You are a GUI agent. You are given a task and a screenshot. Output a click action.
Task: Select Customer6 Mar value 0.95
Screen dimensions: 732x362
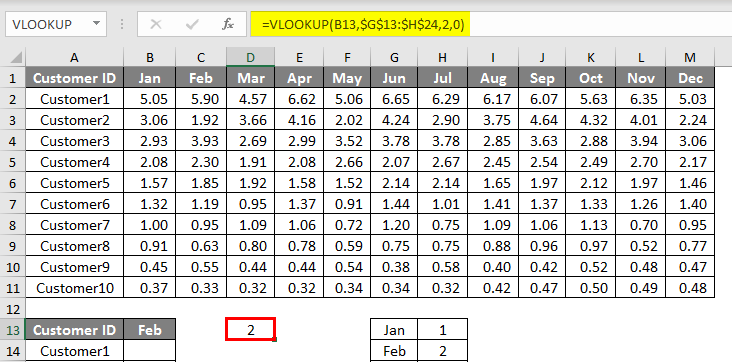coord(251,204)
